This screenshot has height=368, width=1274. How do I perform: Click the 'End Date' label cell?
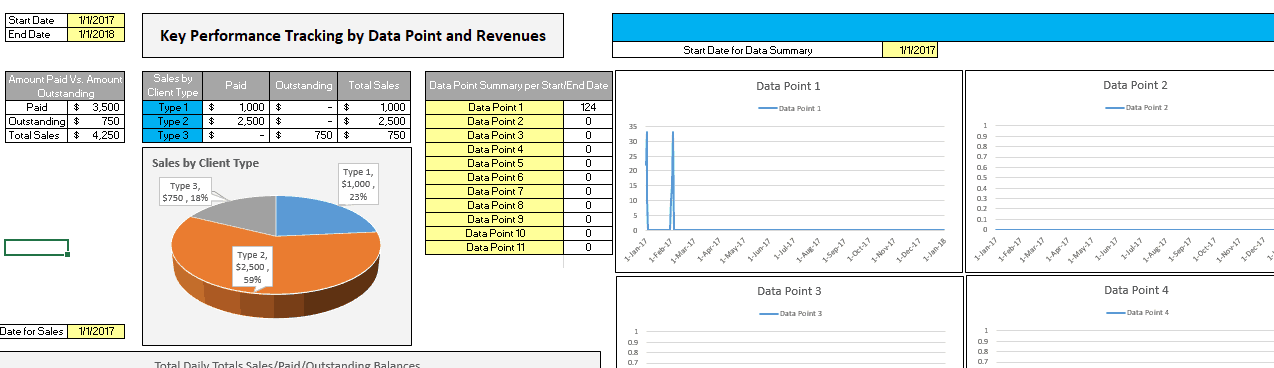pyautogui.click(x=36, y=34)
